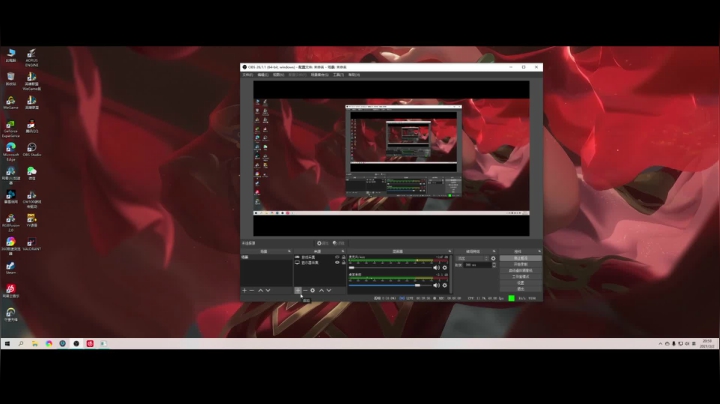Screen dimensions: 720x404
Task: Mute the Desktop Audio speaker icon
Action: [x=436, y=285]
